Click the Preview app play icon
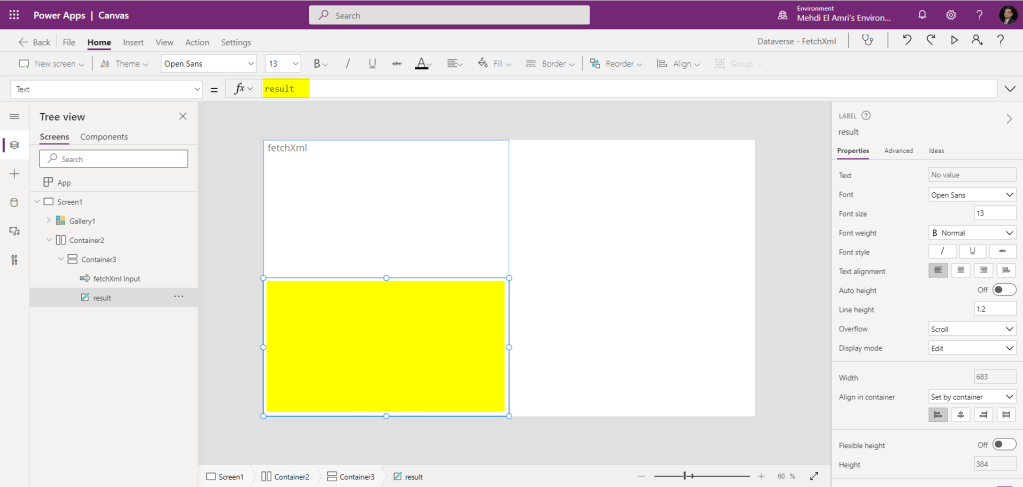This screenshot has height=487, width=1023. pos(954,40)
